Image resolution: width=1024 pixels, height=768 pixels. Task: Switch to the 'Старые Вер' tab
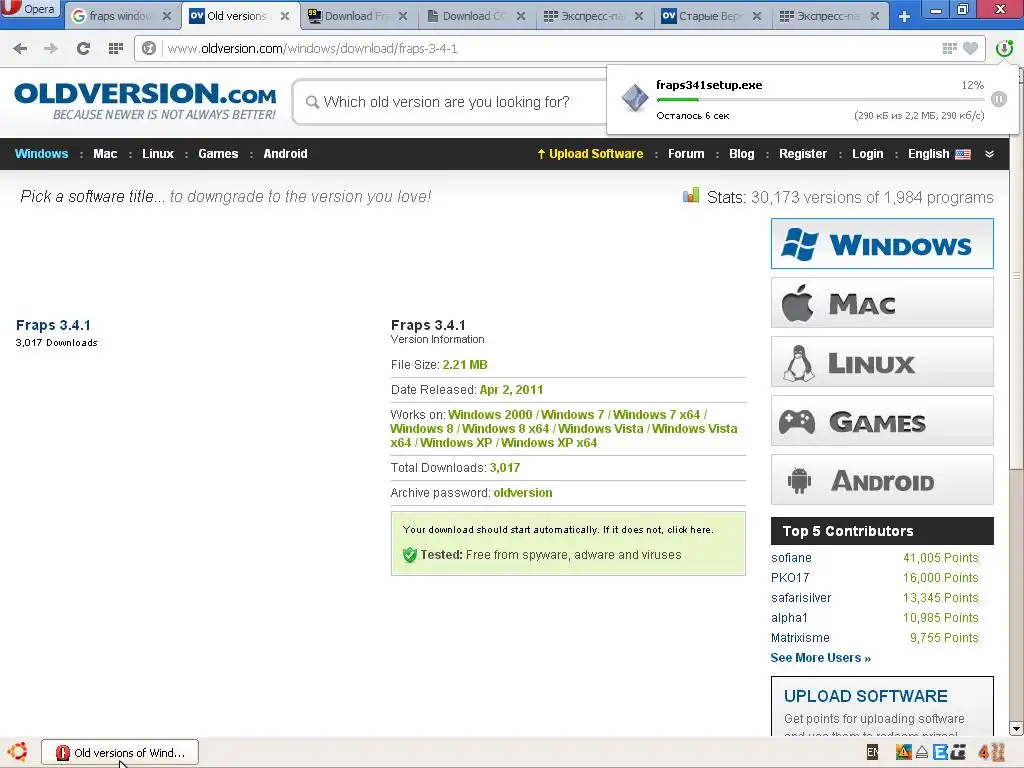click(711, 16)
